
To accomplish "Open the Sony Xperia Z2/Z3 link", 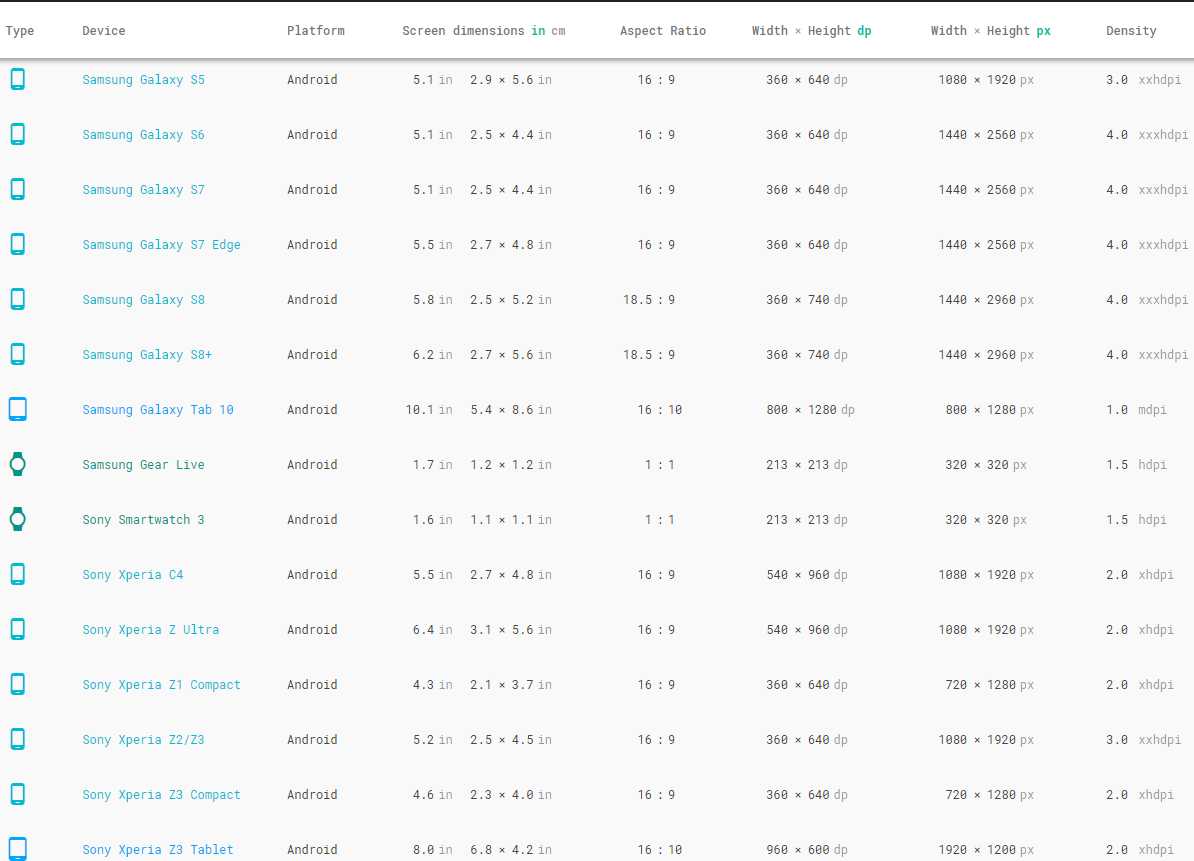I will (143, 740).
